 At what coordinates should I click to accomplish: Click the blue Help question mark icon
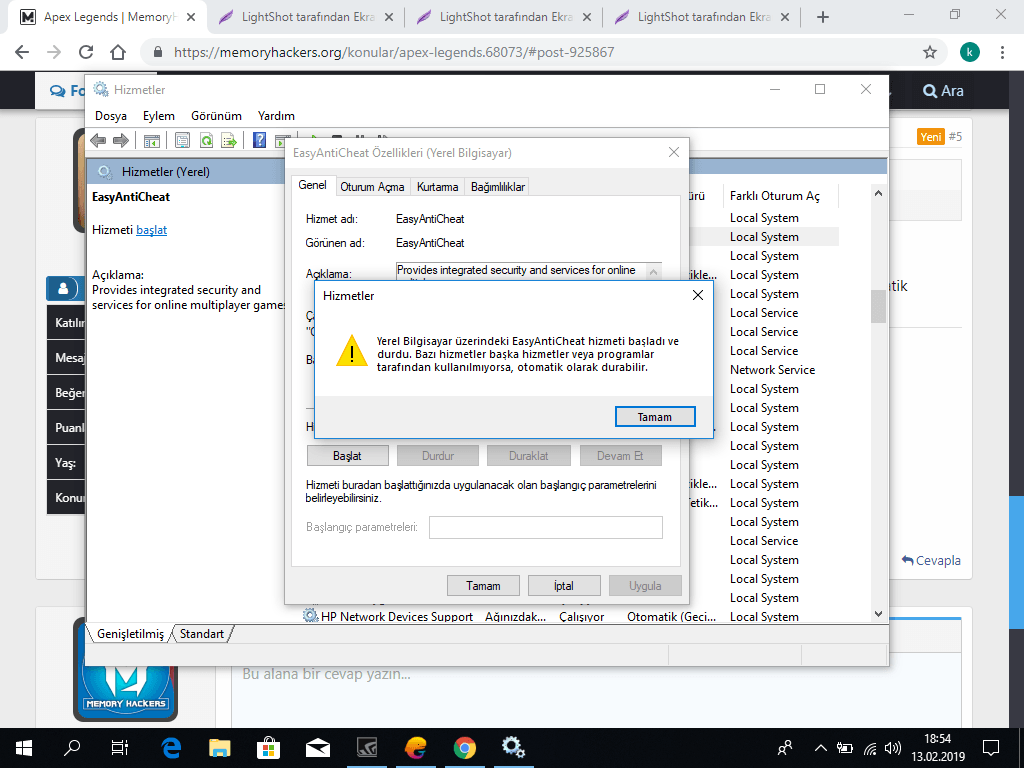[x=259, y=140]
